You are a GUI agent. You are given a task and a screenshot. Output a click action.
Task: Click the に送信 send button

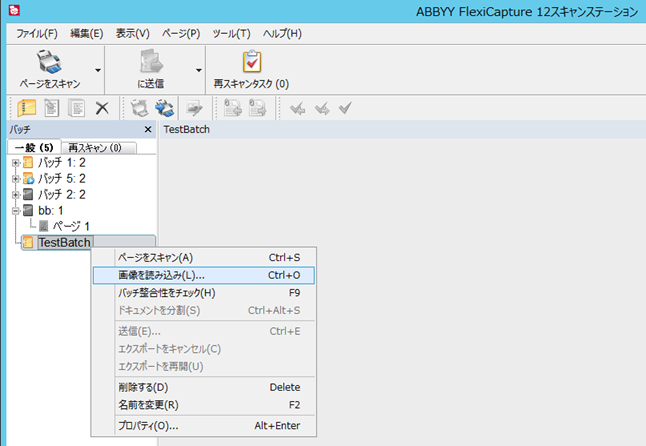(x=151, y=70)
